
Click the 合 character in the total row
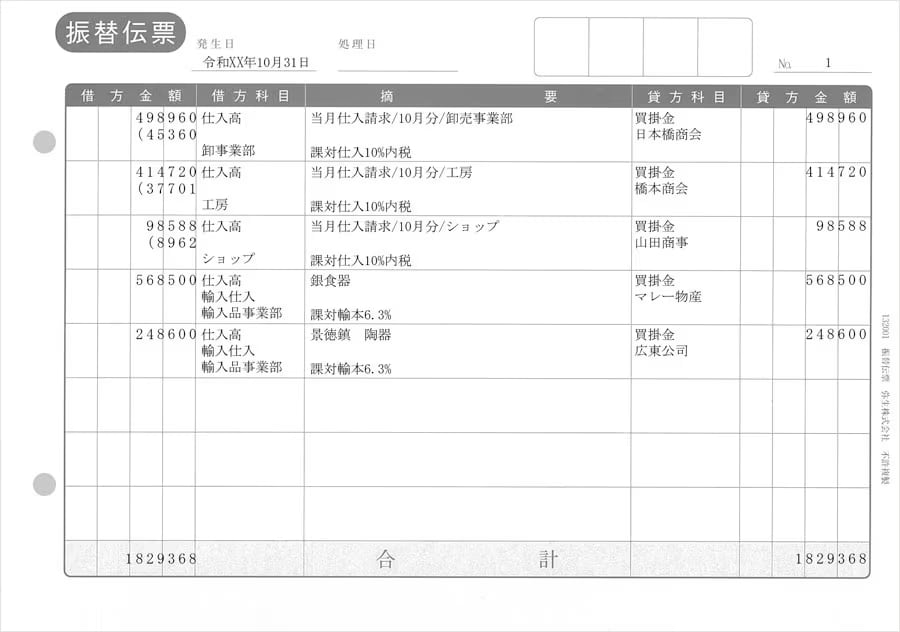pyautogui.click(x=386, y=559)
